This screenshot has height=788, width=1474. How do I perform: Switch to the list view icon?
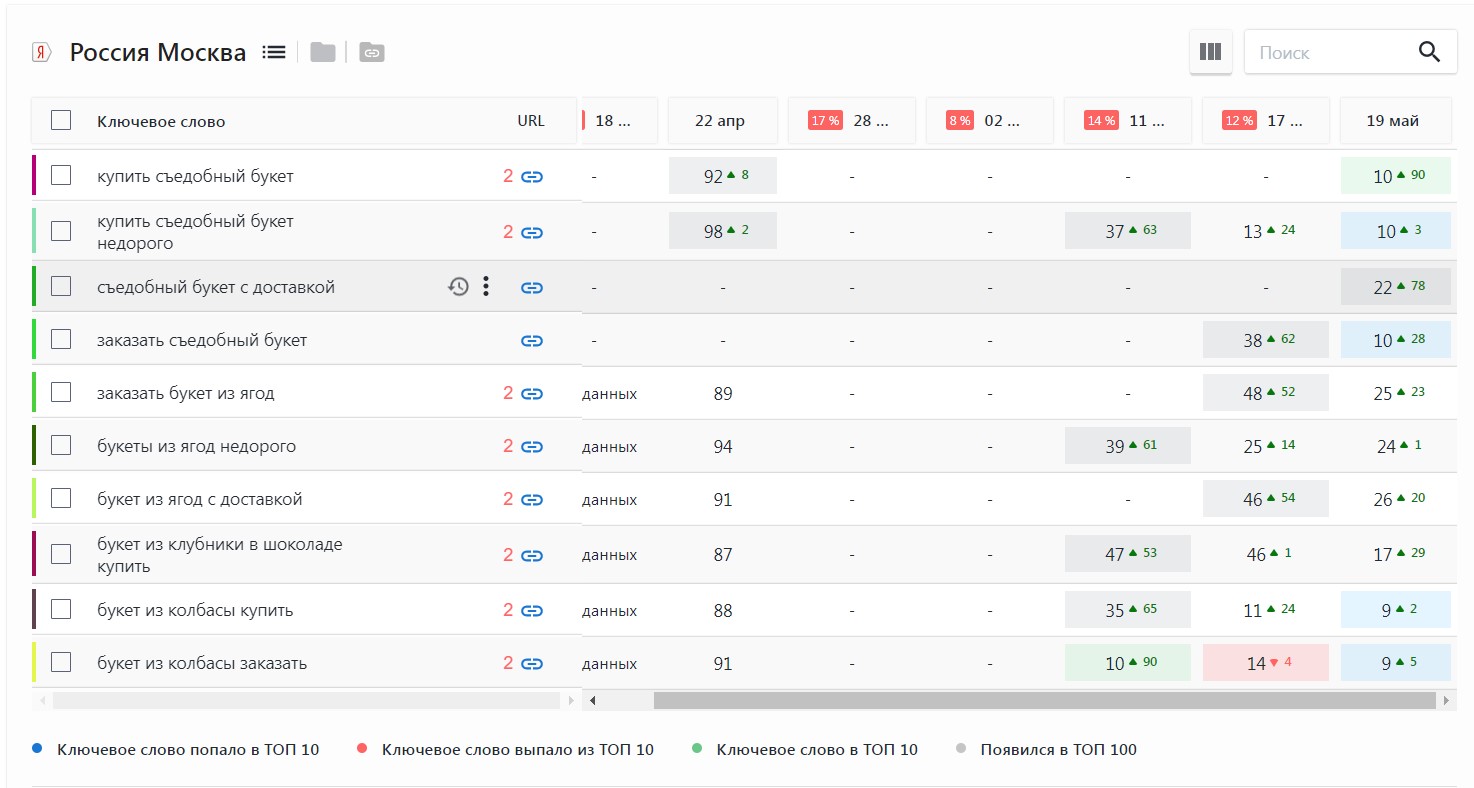pyautogui.click(x=274, y=52)
